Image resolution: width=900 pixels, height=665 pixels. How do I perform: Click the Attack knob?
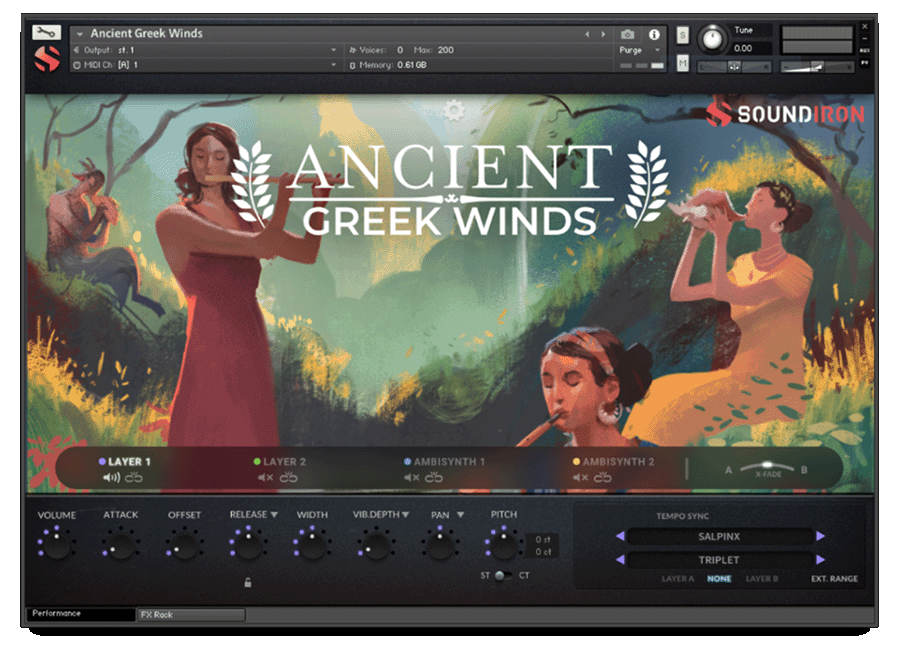pyautogui.click(x=121, y=545)
